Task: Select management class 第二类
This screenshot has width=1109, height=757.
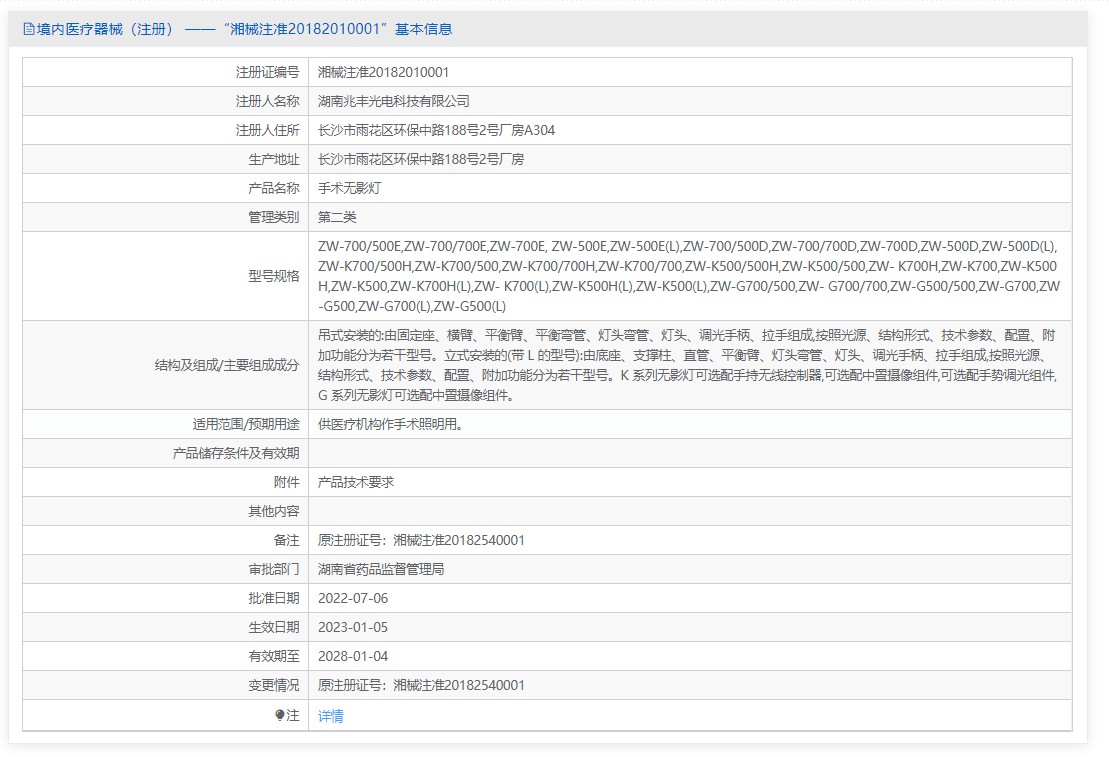Action: pyautogui.click(x=337, y=217)
